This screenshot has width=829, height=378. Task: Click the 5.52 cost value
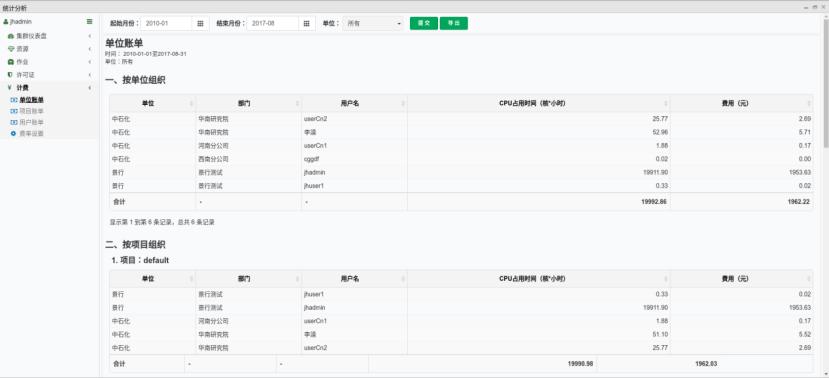[805, 335]
